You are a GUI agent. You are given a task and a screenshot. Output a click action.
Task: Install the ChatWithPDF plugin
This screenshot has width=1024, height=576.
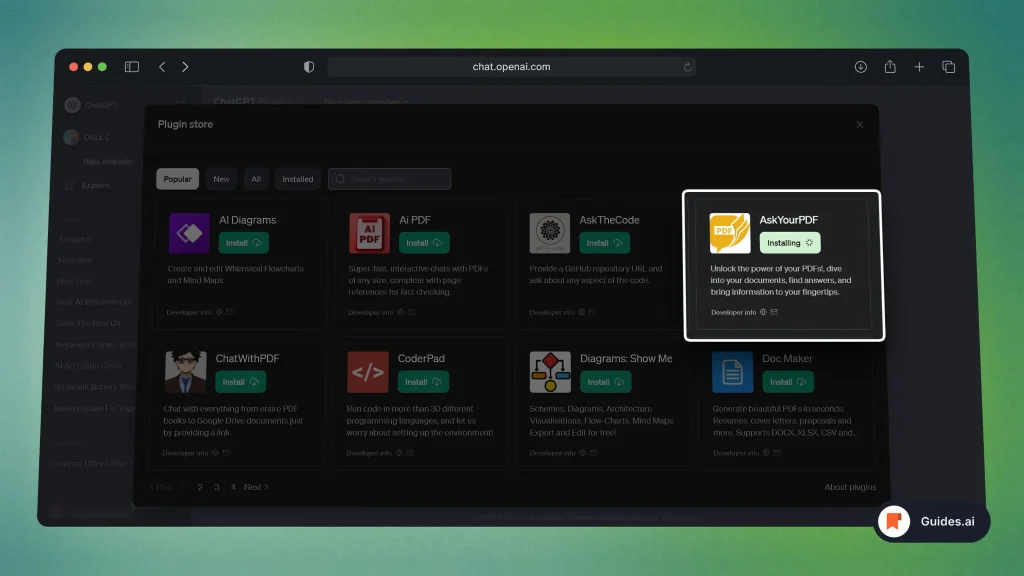pos(240,382)
